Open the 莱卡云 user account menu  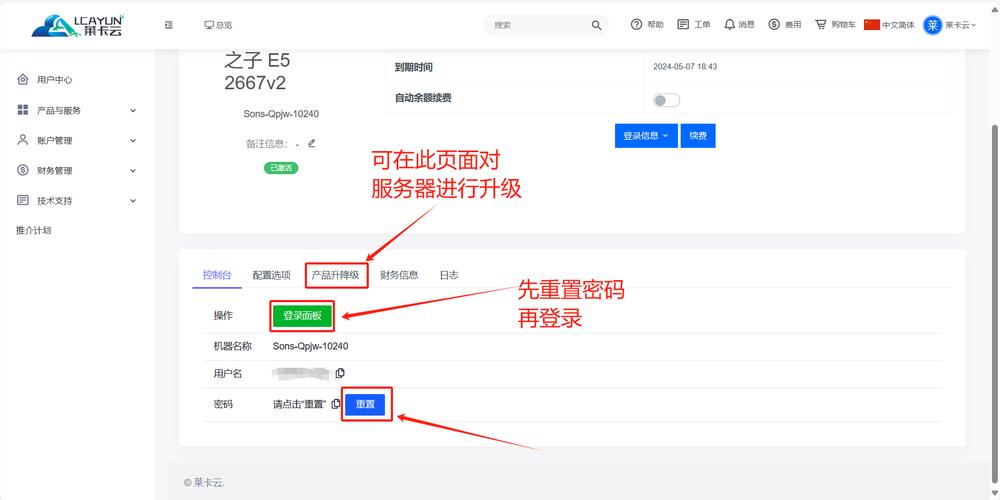click(950, 25)
